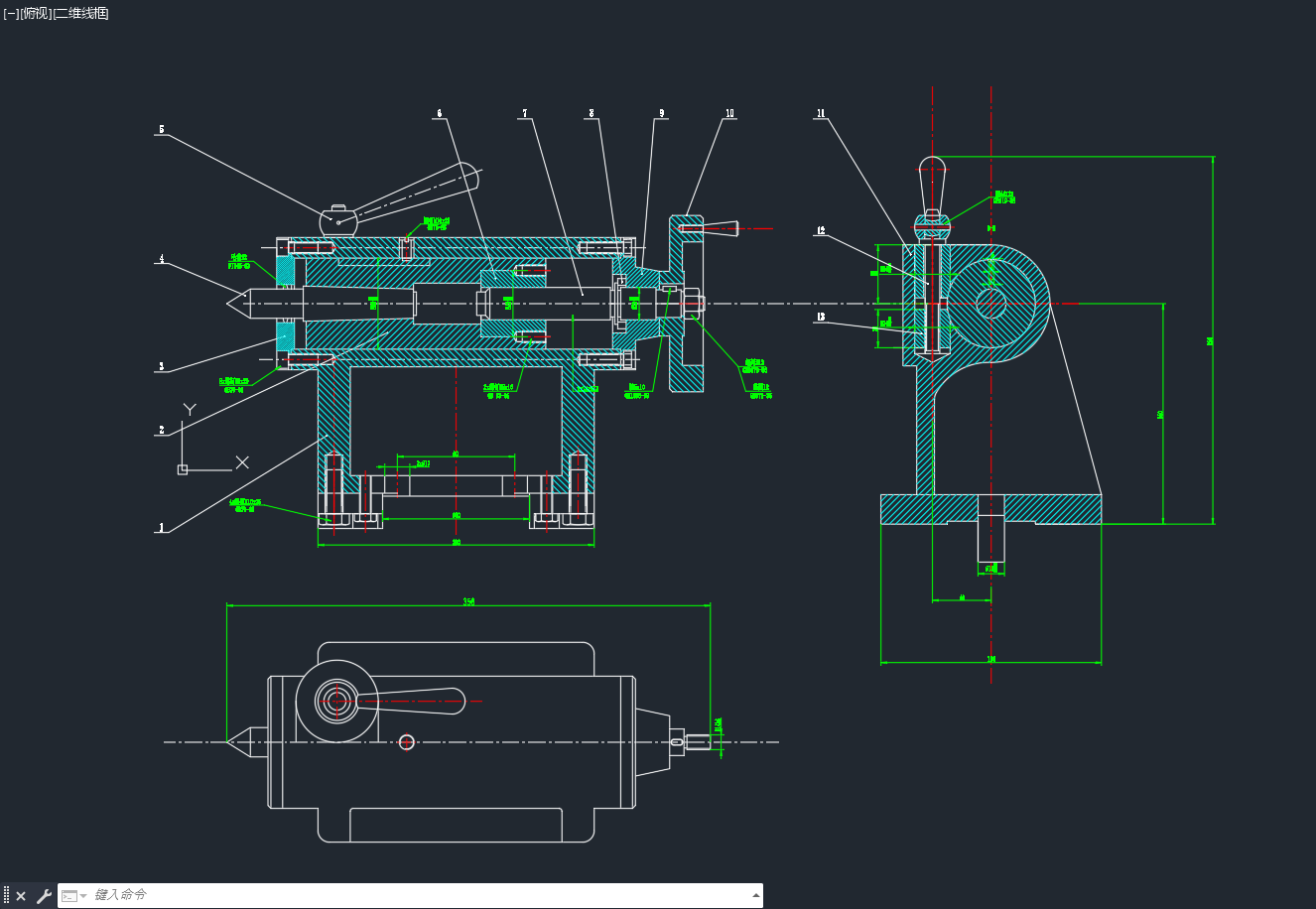Close the command line with X
This screenshot has height=909, width=1316.
[21, 896]
